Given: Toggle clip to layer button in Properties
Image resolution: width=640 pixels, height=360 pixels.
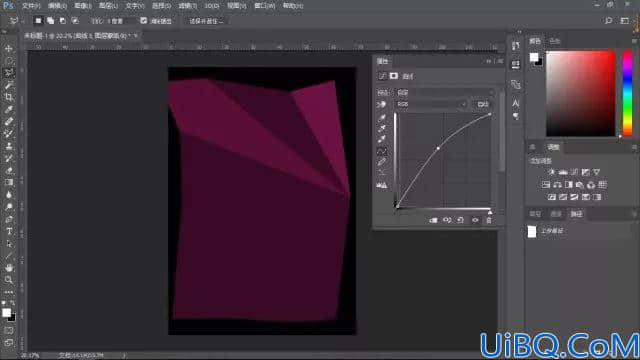Looking at the screenshot, I should click(433, 220).
